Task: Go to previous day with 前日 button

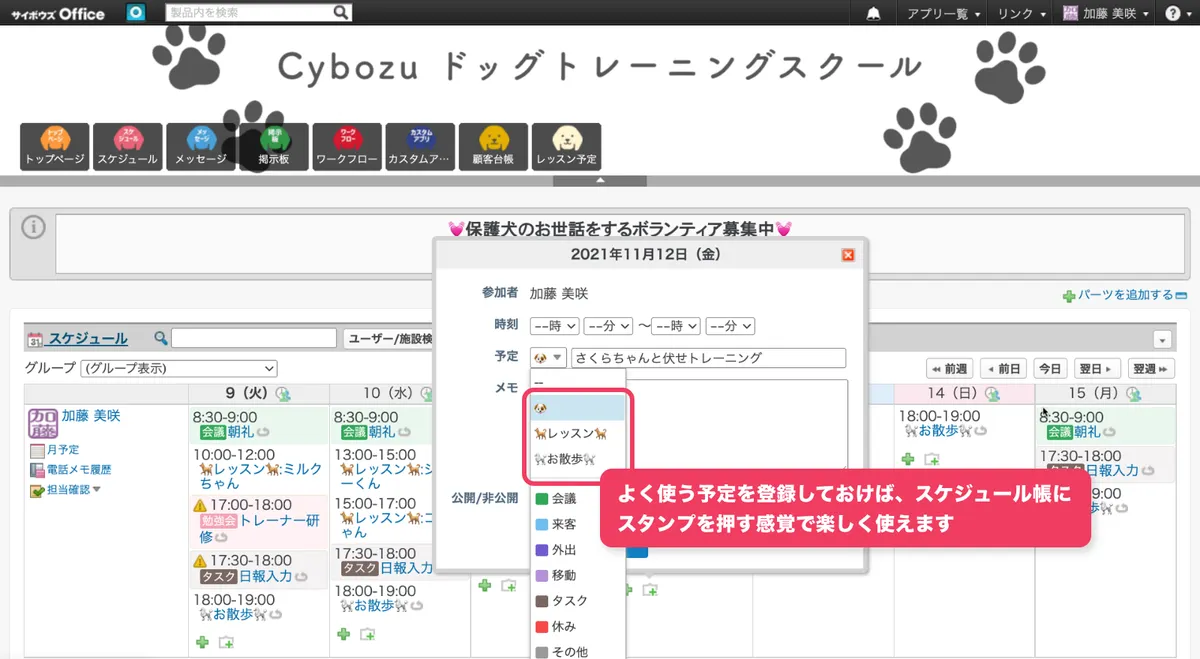Action: pyautogui.click(x=1003, y=368)
